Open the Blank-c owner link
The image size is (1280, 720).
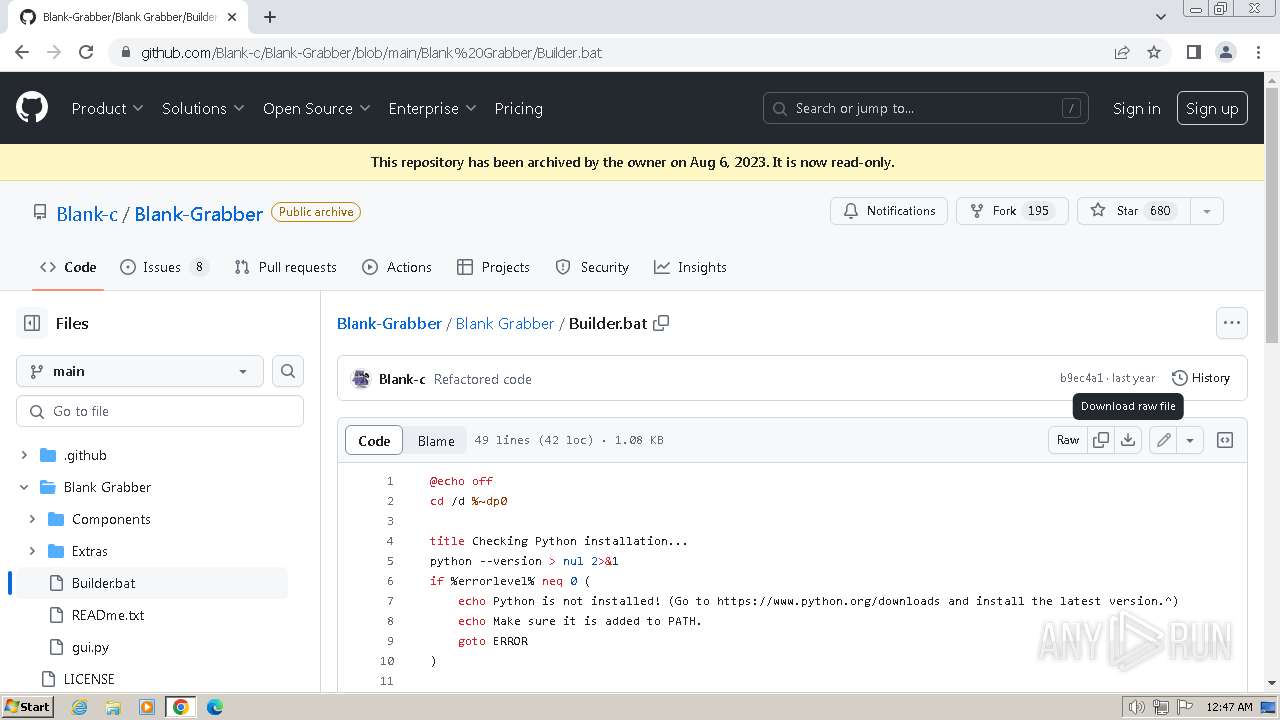pos(87,213)
